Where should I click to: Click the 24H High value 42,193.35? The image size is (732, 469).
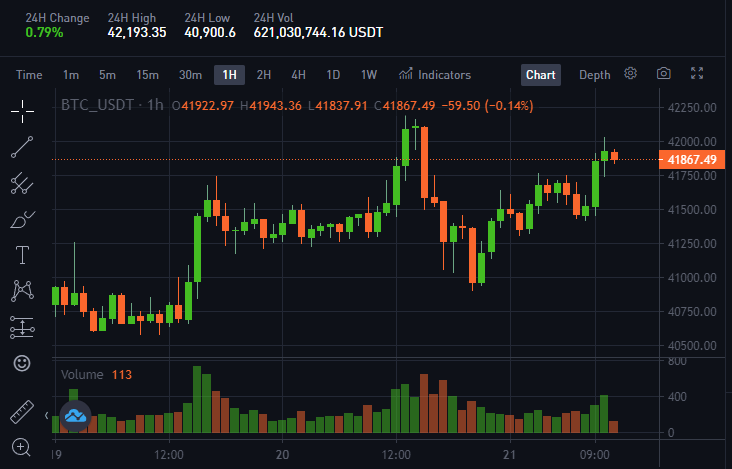click(137, 32)
